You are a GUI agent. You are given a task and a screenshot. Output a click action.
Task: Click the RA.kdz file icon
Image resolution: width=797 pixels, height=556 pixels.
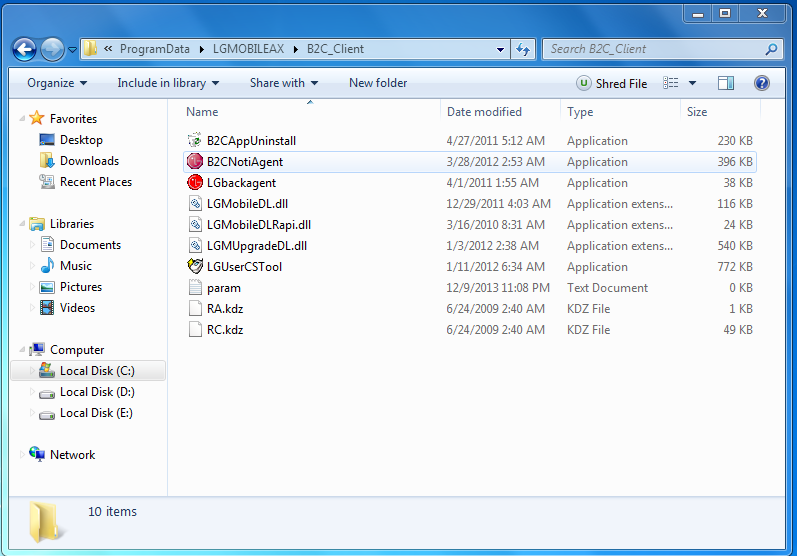click(x=195, y=308)
